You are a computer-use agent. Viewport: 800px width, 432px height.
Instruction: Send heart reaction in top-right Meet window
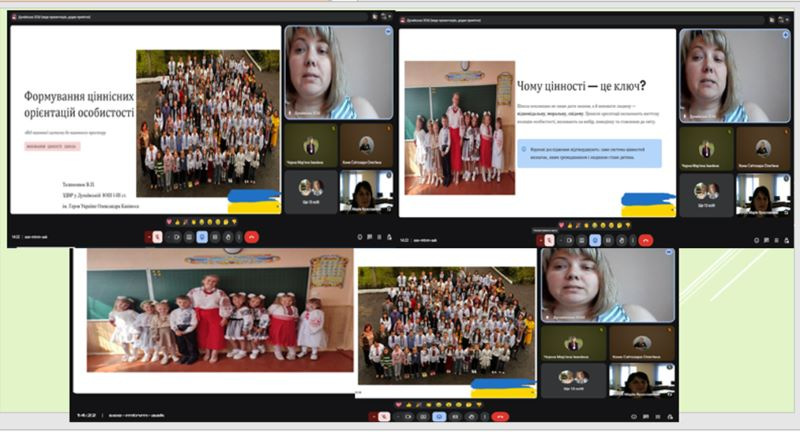[561, 225]
